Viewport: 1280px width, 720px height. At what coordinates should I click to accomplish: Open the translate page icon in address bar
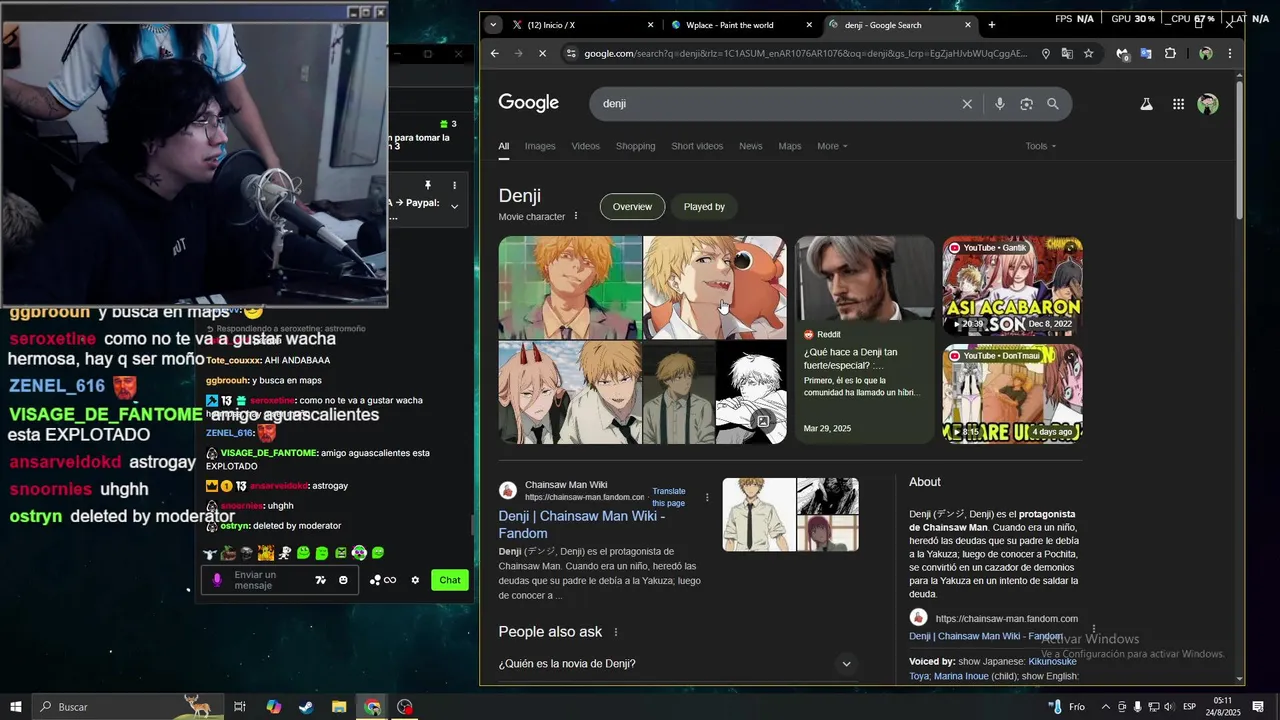1067,53
